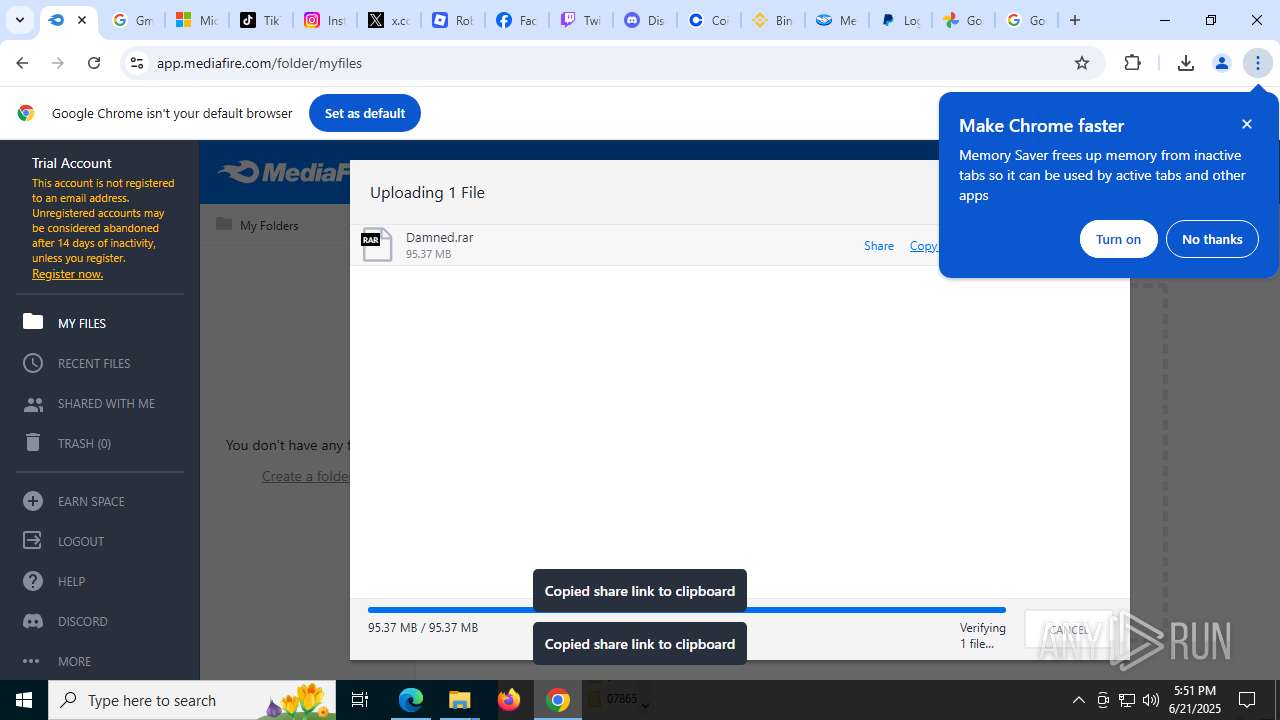Click the Windows taskbar search box
Viewport: 1280px width, 720px height.
click(194, 700)
